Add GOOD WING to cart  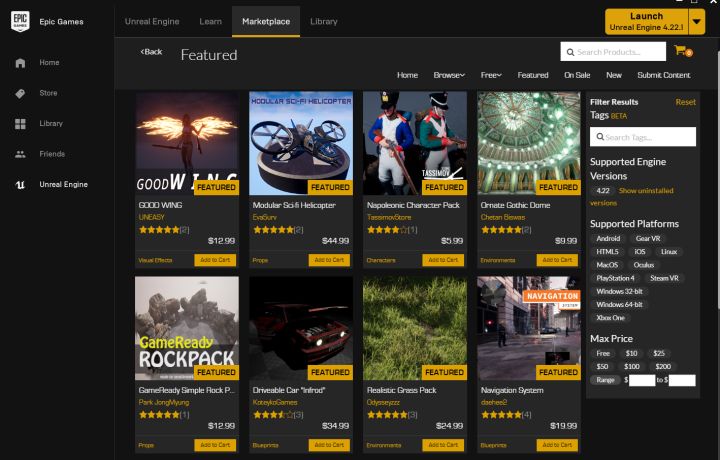215,260
